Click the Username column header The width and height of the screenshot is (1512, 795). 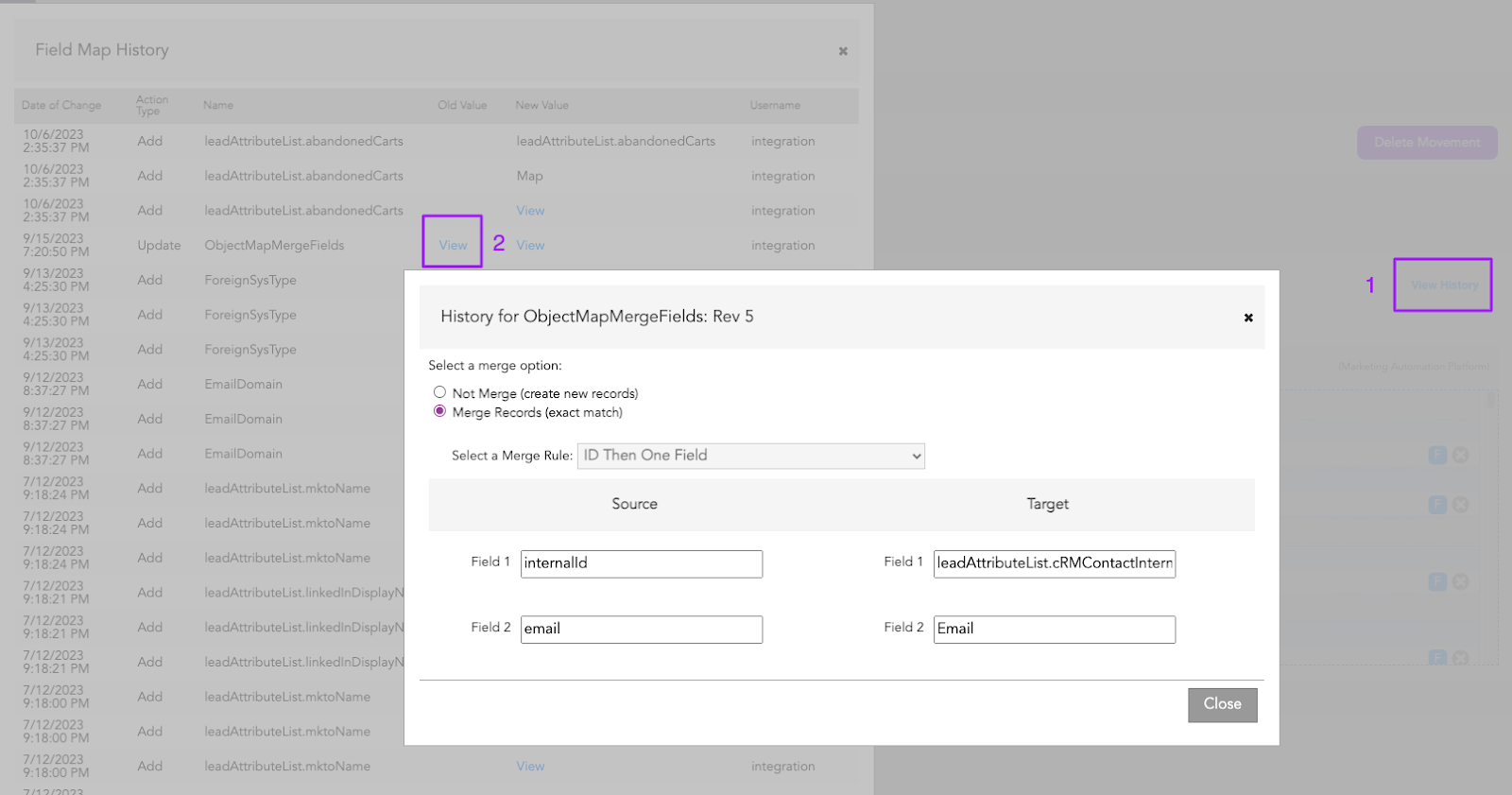click(x=775, y=105)
